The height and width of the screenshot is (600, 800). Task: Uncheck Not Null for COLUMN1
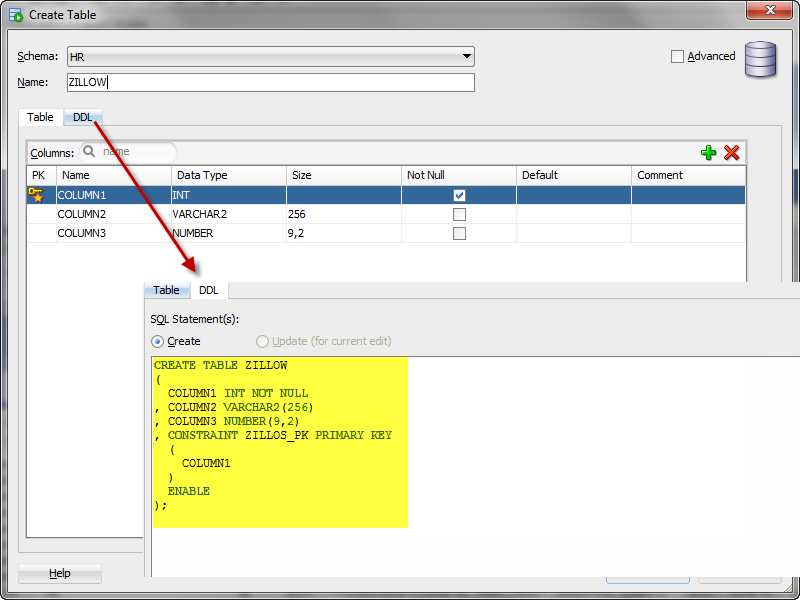pos(459,195)
